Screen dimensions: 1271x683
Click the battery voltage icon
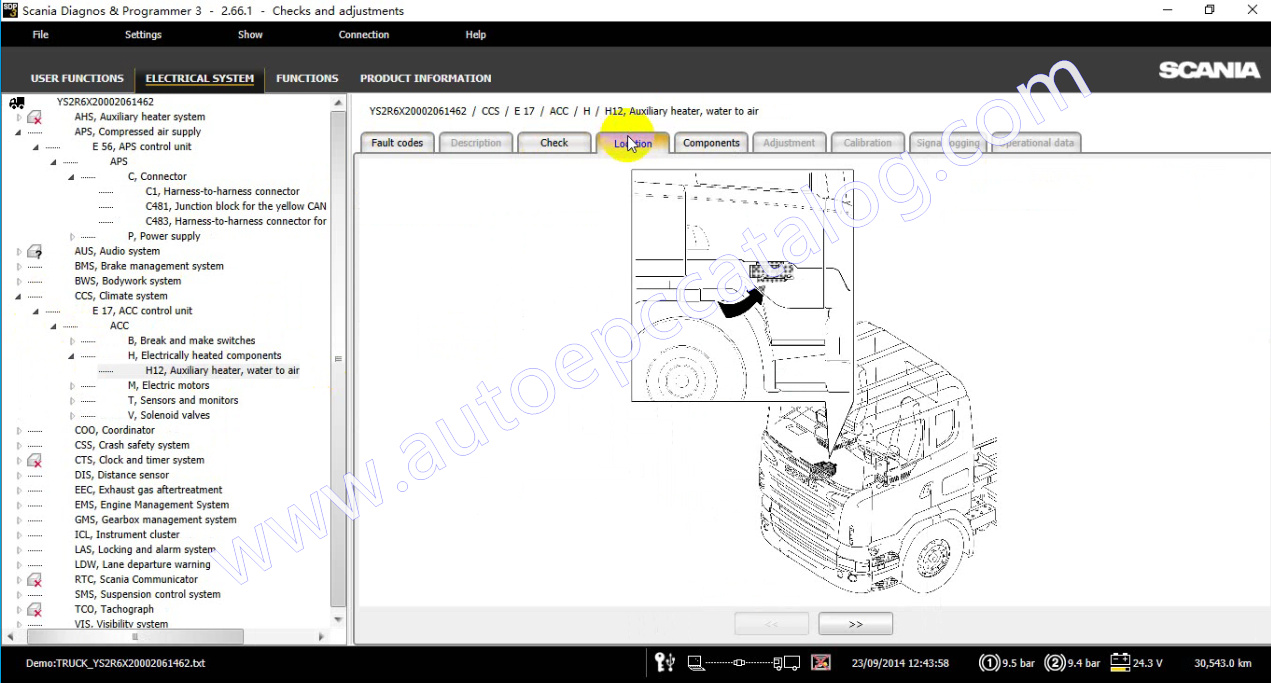point(1119,662)
